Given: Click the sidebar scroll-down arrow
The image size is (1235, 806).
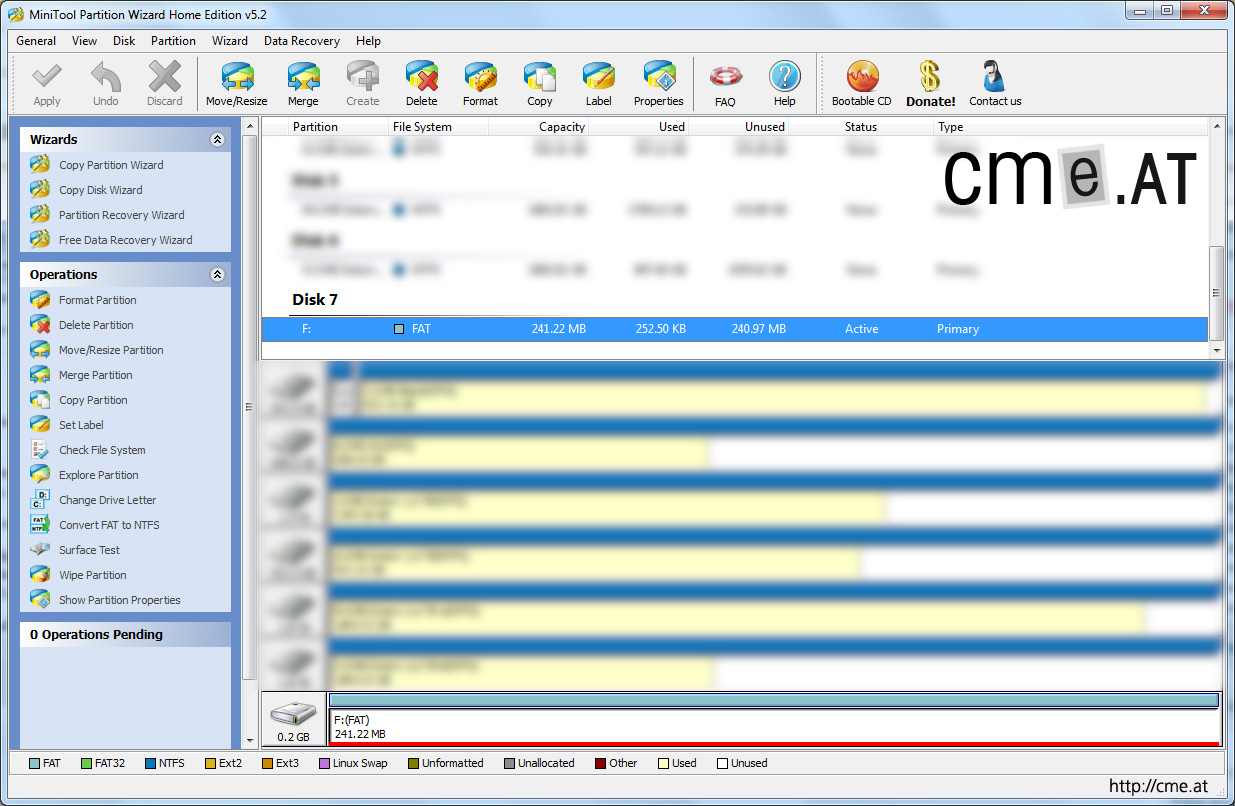Looking at the screenshot, I should 250,740.
